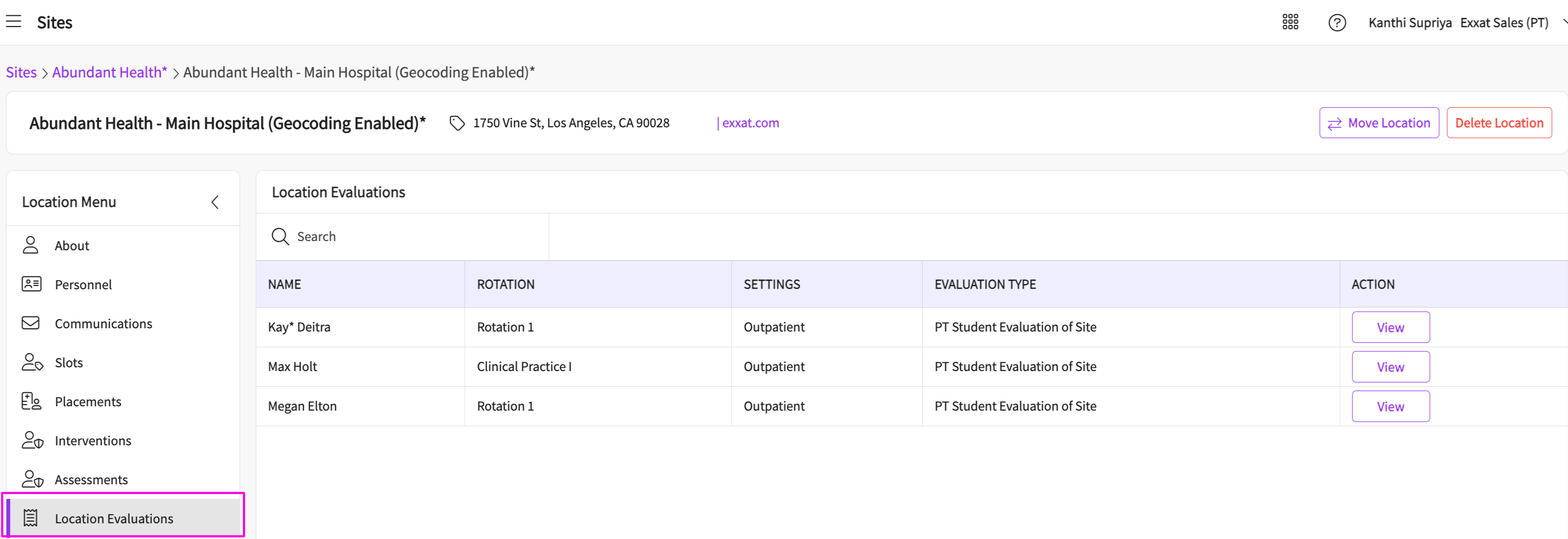Click the Abundant Health - Main Hospital title
Viewport: 1568px width, 539px height.
(228, 124)
